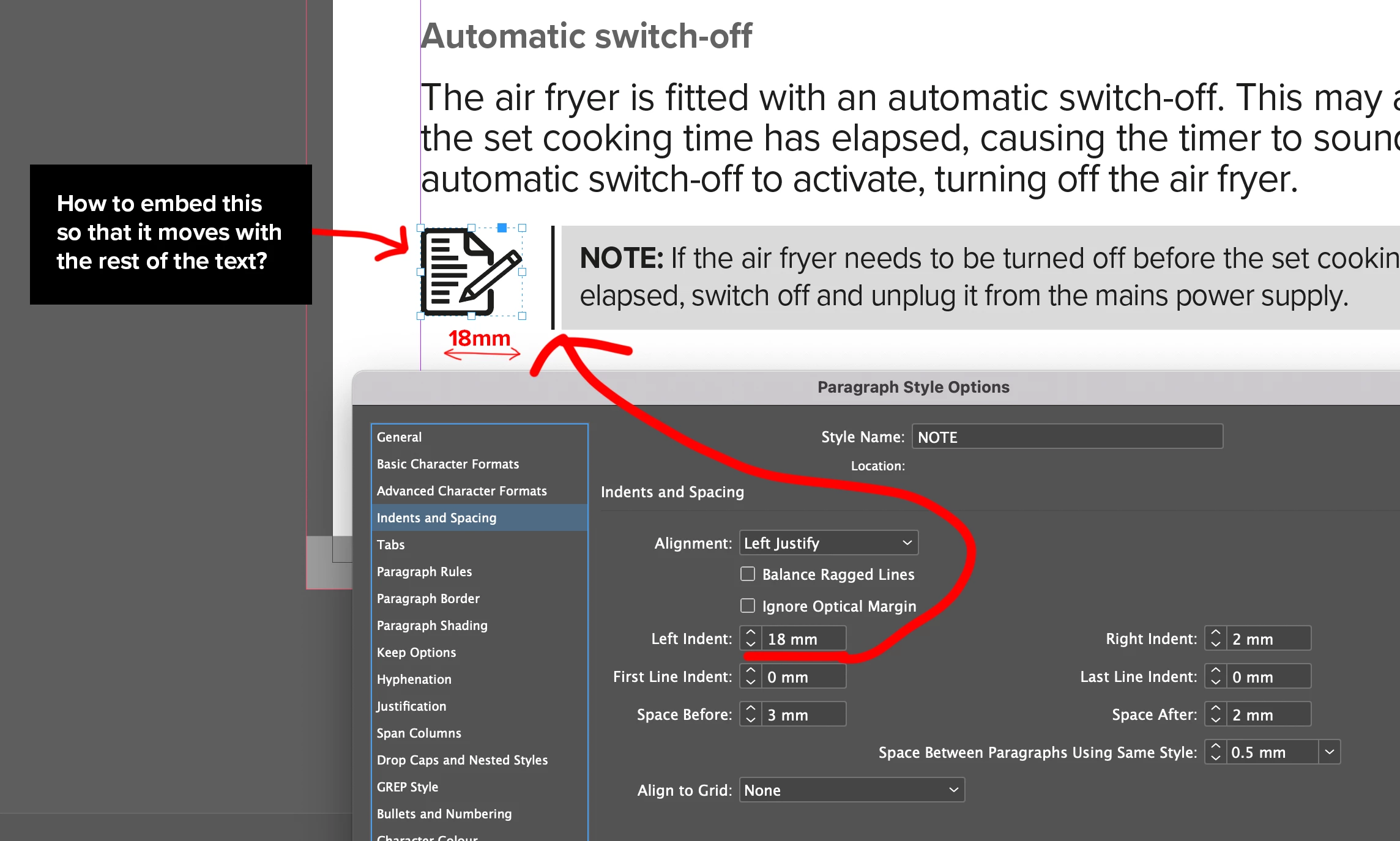The image size is (1400, 841).
Task: Click the Last Line Indent stepper arrows
Action: 1215,676
